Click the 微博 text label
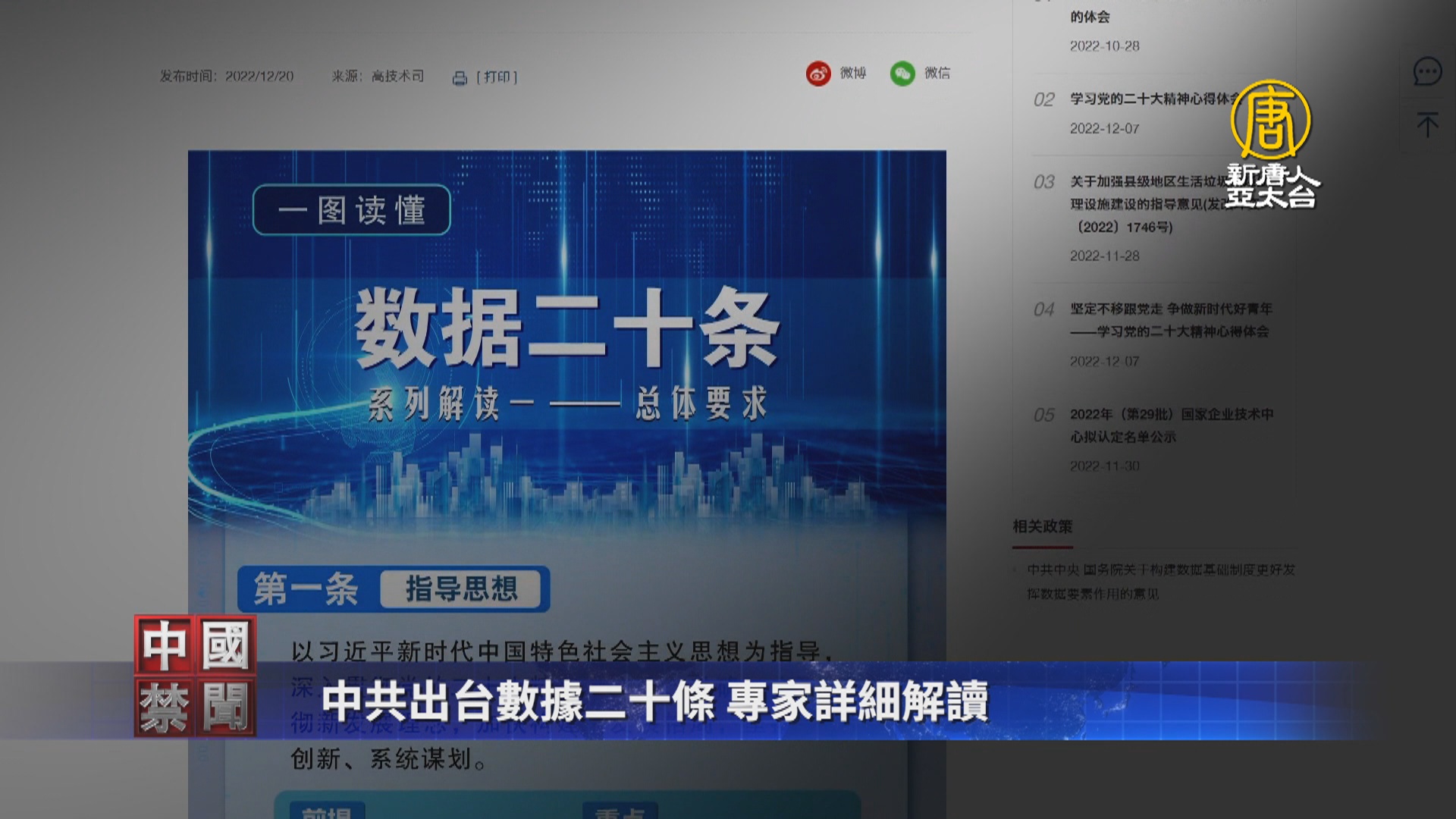The image size is (1456, 819). pyautogui.click(x=853, y=73)
